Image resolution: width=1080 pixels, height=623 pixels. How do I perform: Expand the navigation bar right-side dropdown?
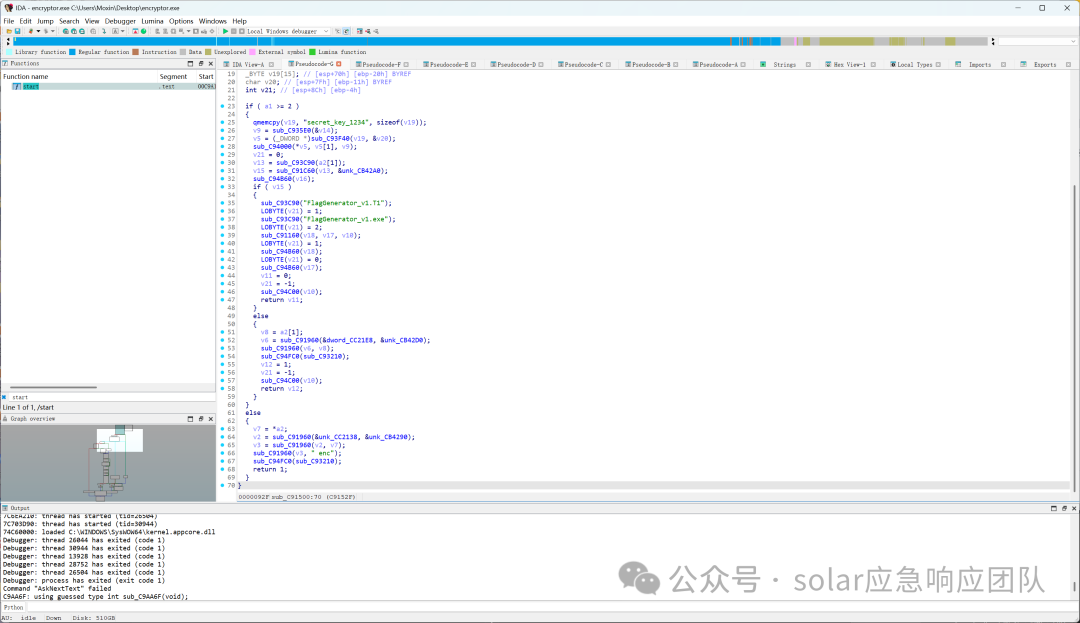(1073, 41)
